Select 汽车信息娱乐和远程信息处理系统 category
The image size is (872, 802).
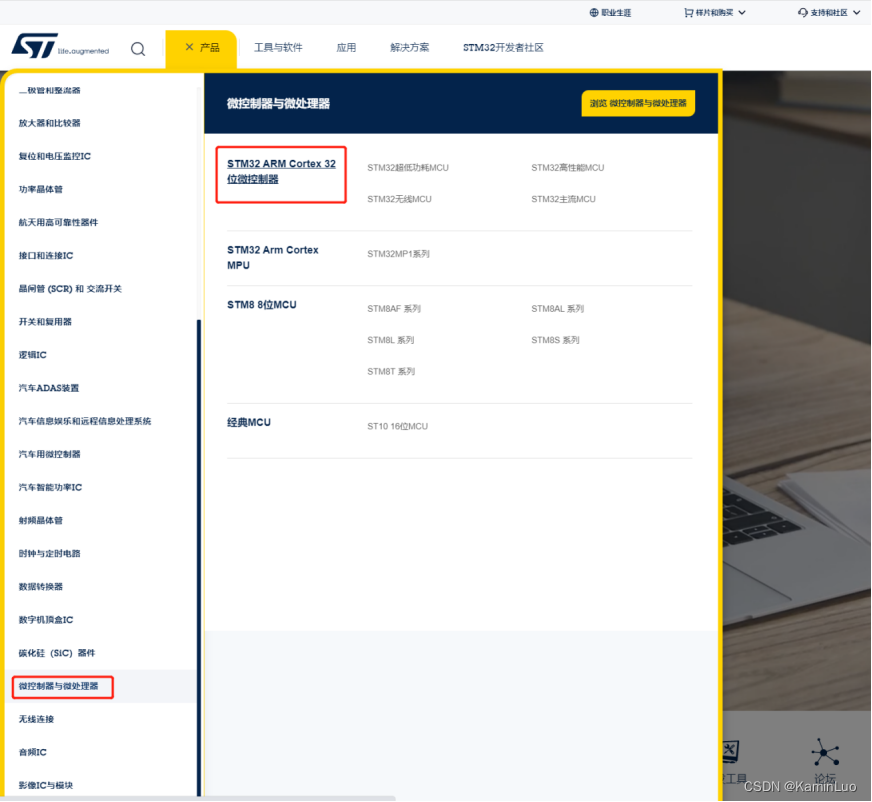tap(85, 421)
